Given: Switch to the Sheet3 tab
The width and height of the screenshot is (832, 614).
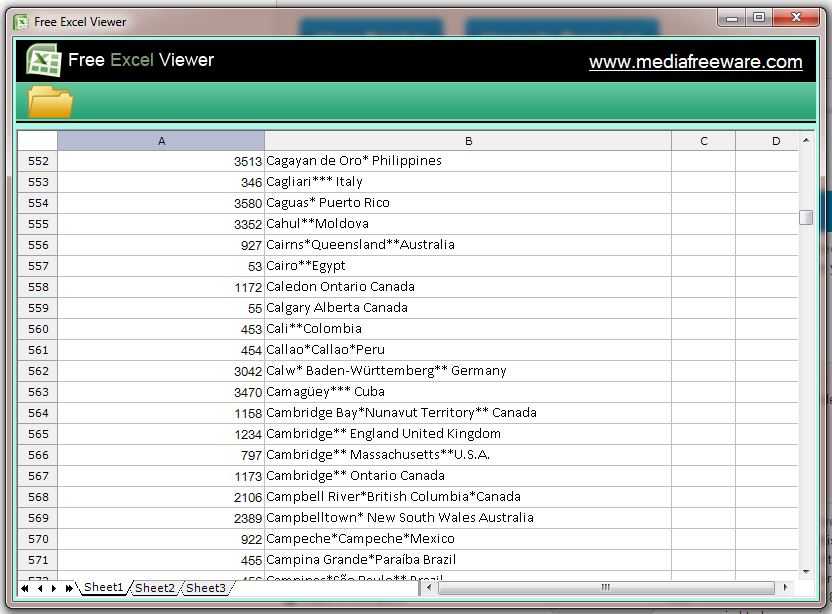Looking at the screenshot, I should click(206, 588).
